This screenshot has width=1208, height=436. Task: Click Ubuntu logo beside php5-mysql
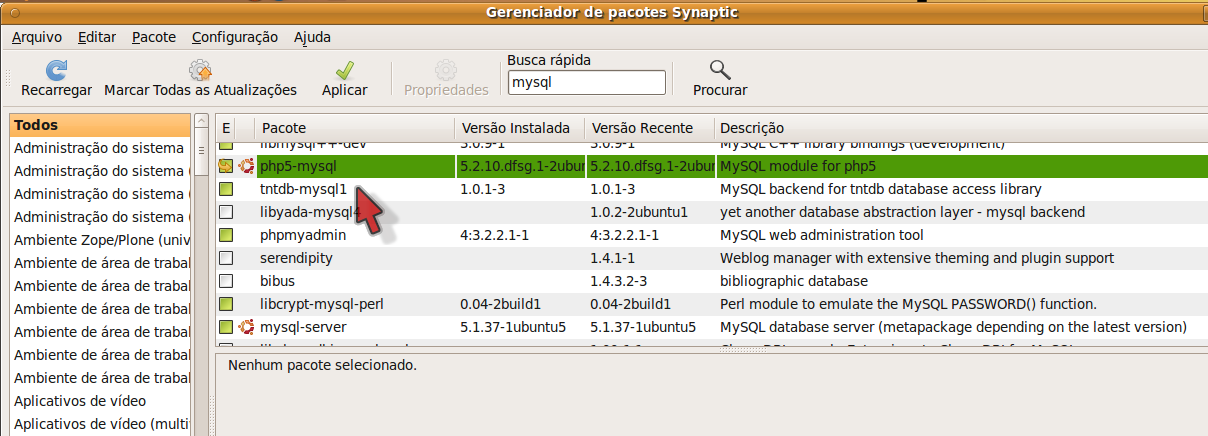[x=246, y=166]
